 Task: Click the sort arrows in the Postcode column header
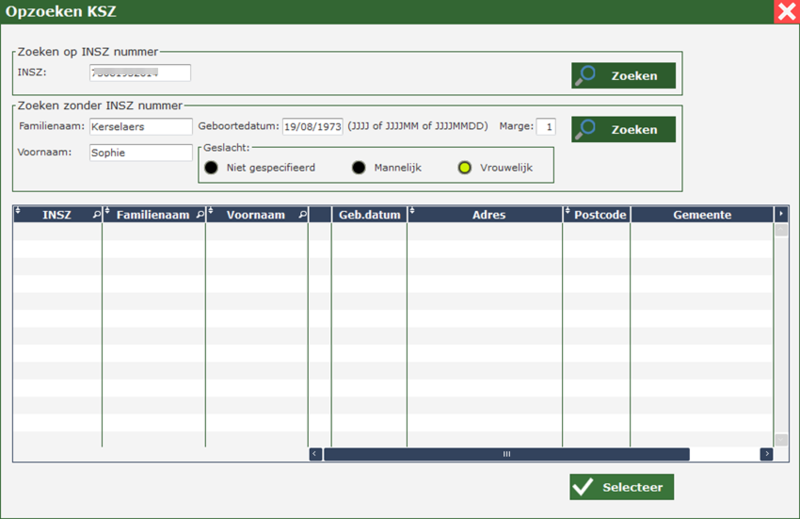pyautogui.click(x=568, y=213)
